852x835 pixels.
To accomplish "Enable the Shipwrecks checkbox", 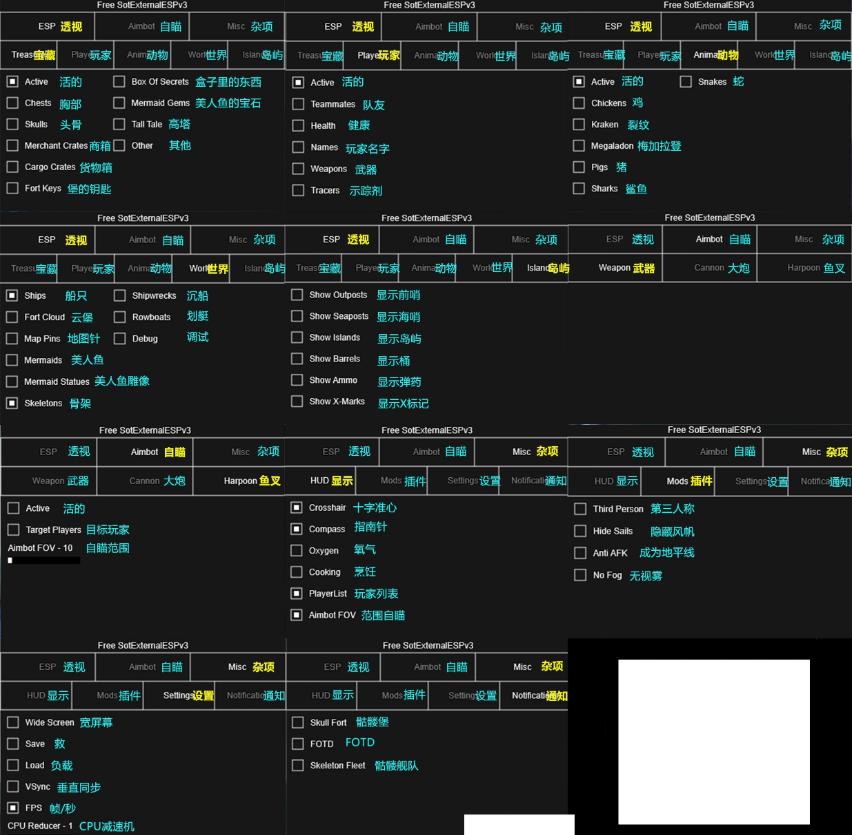I will pyautogui.click(x=120, y=296).
